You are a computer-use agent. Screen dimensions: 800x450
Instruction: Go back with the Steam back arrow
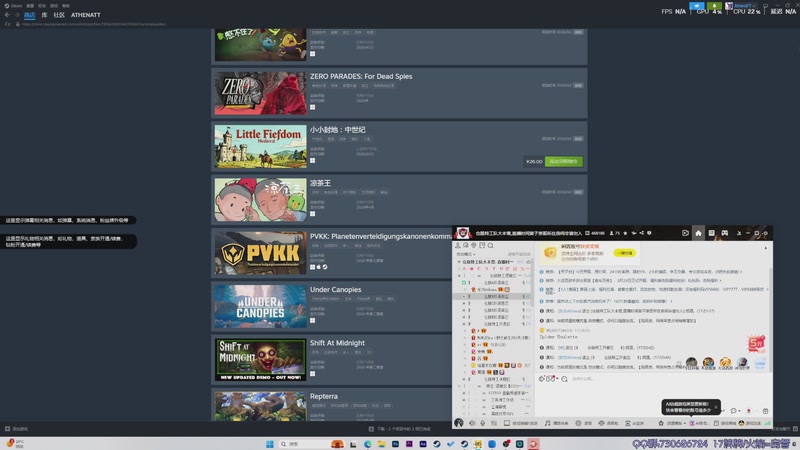coord(7,15)
